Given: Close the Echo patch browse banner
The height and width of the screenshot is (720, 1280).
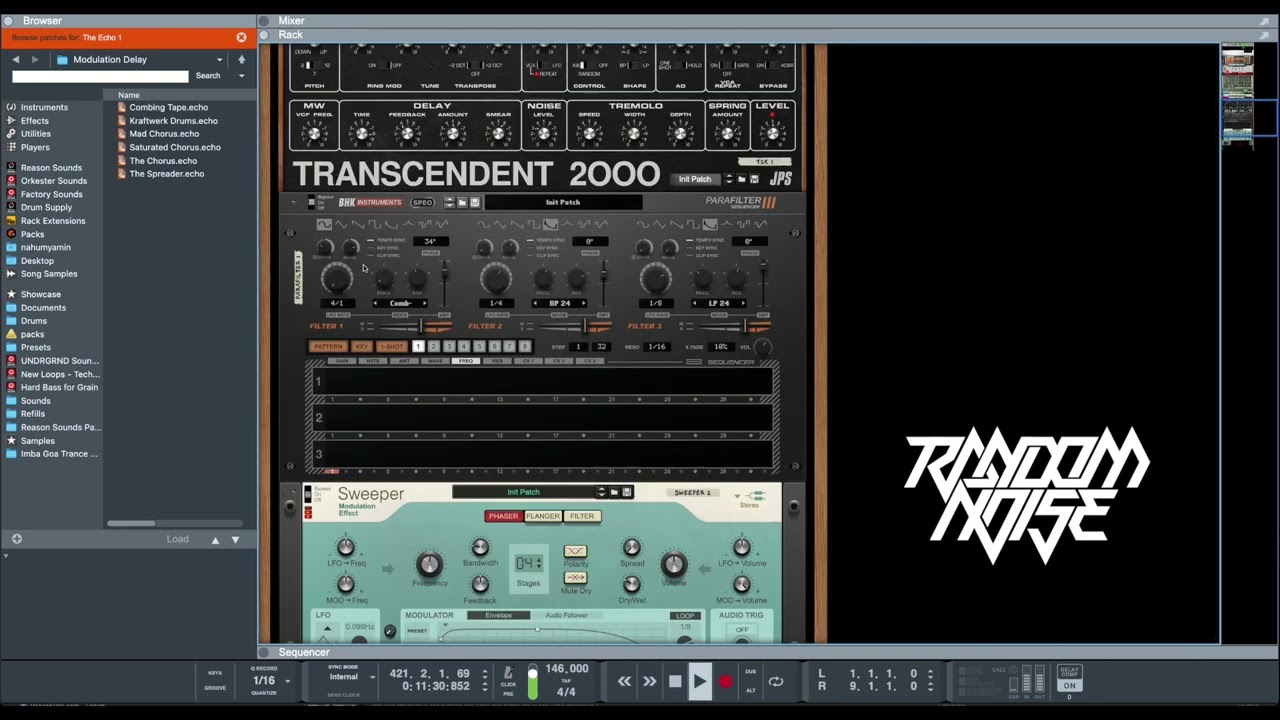Looking at the screenshot, I should (241, 37).
